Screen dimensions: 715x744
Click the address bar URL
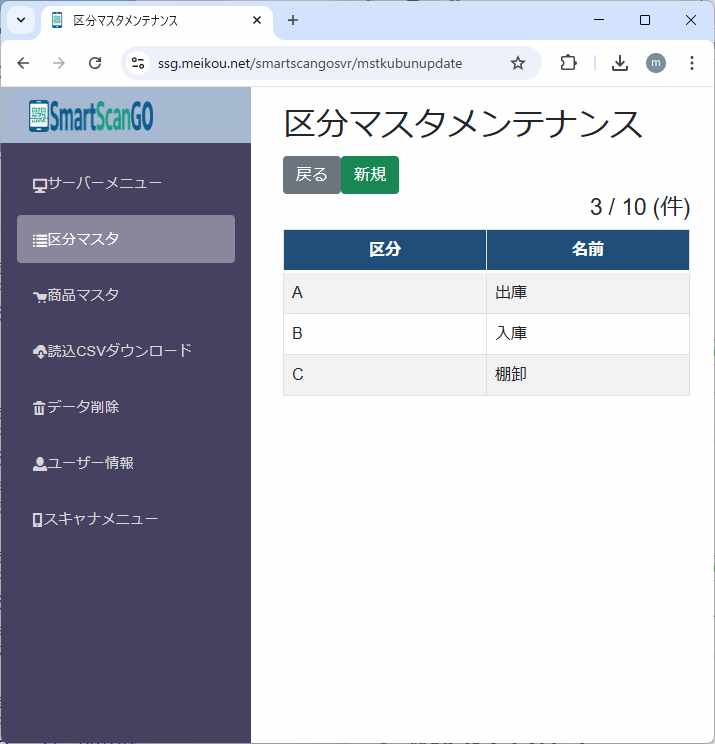[x=310, y=64]
